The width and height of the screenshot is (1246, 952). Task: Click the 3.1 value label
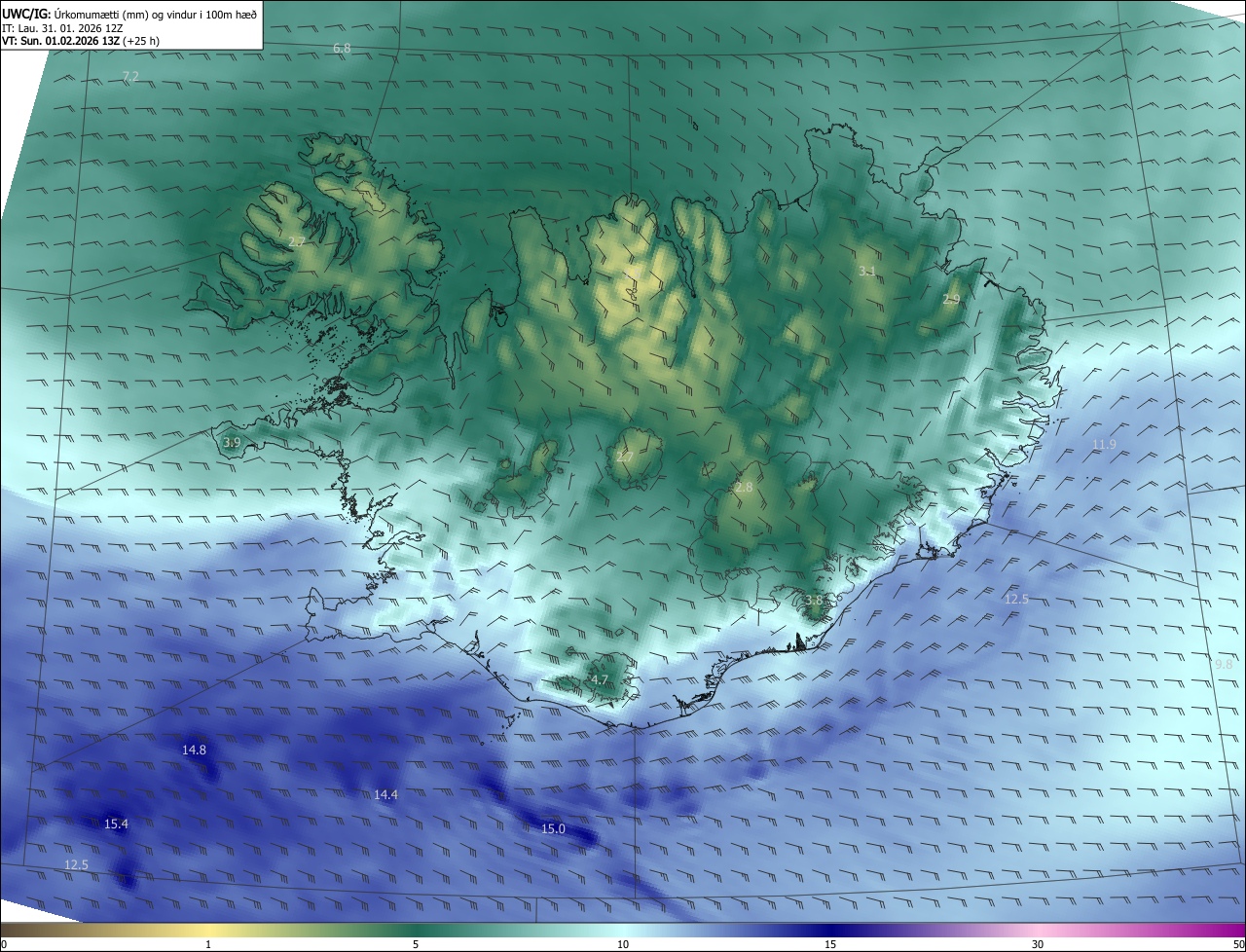click(866, 272)
